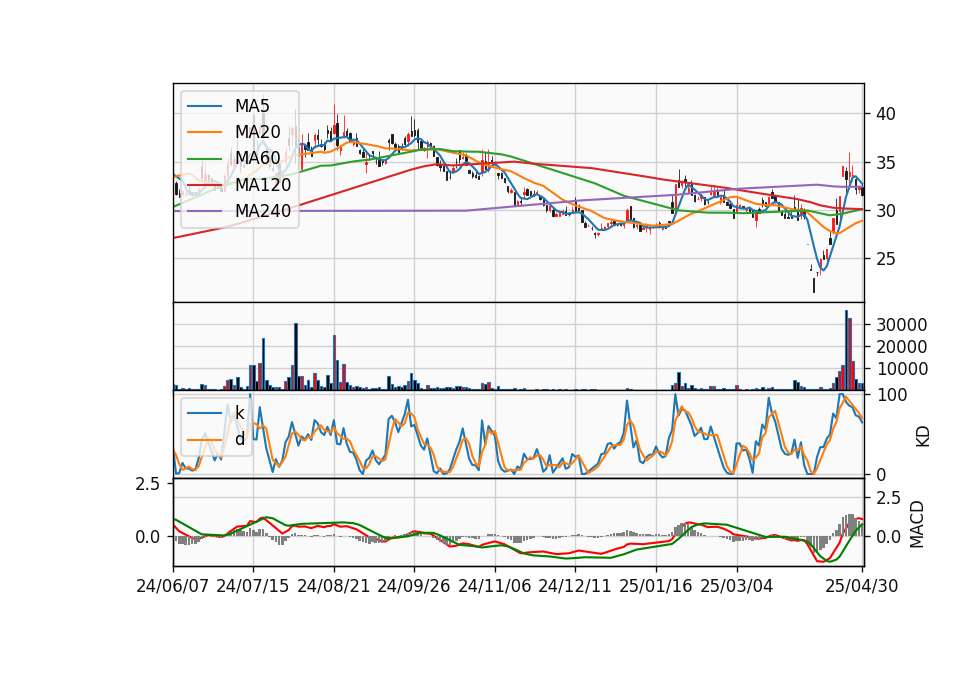Click the orange MA20 legend line sample
The height and width of the screenshot is (690, 960).
coord(204,132)
